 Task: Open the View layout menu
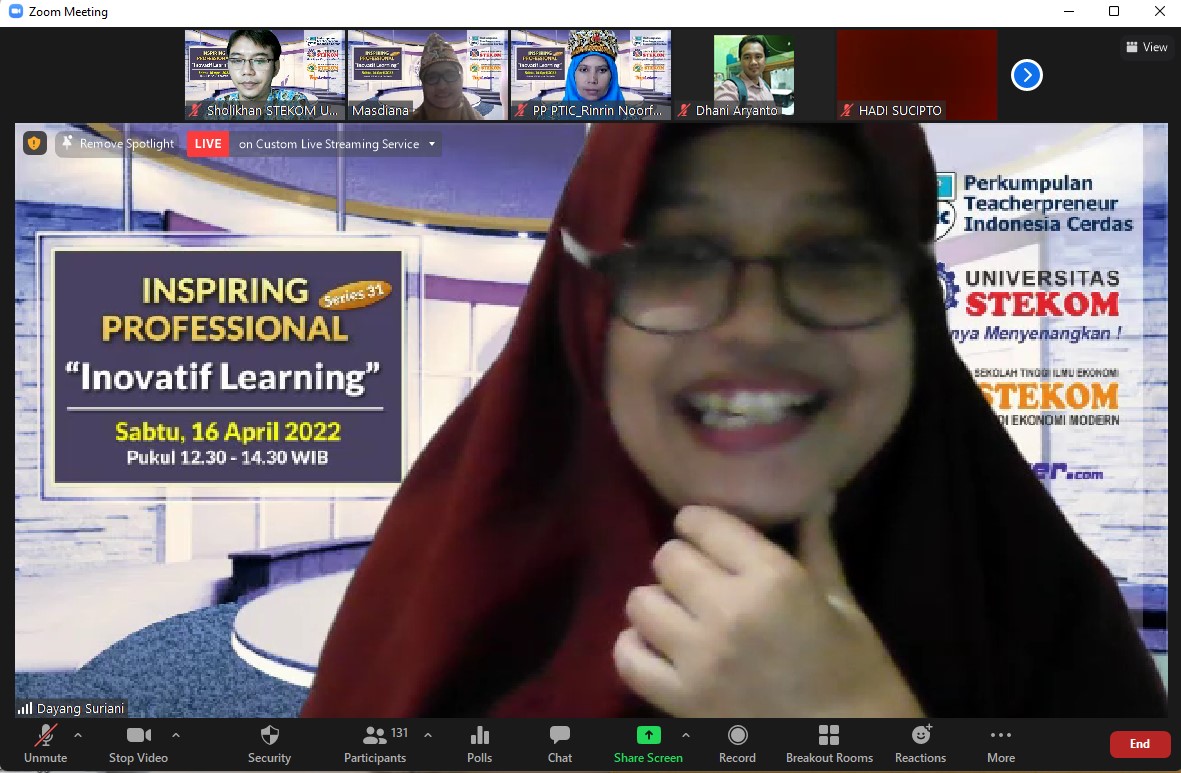point(1146,47)
